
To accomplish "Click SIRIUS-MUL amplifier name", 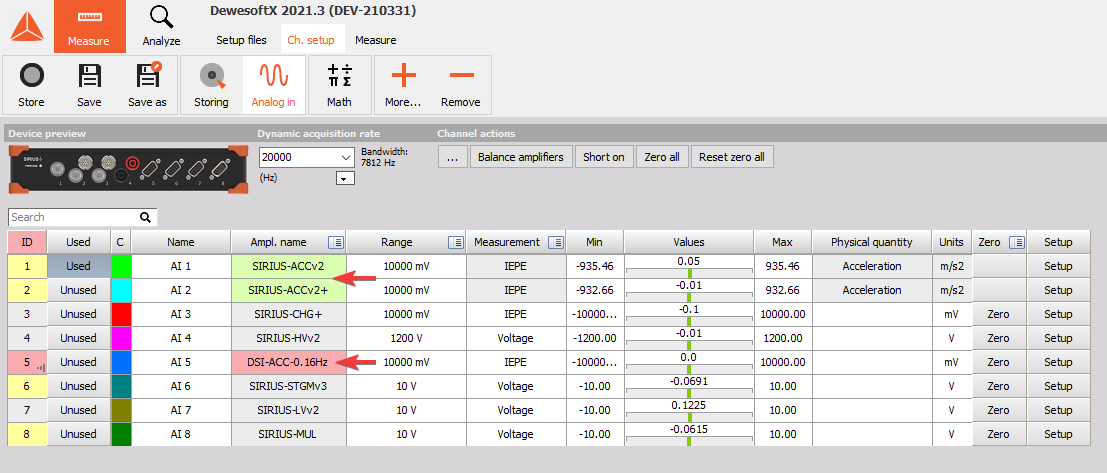I will 288,434.
